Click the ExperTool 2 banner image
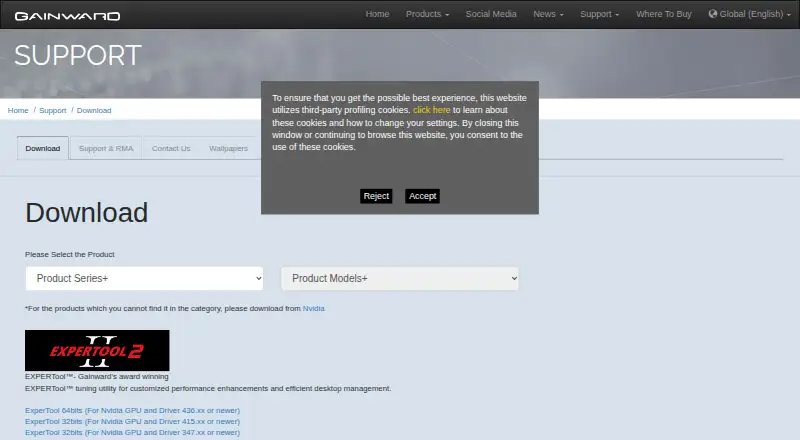The height and width of the screenshot is (440, 800). pyautogui.click(x=97, y=350)
